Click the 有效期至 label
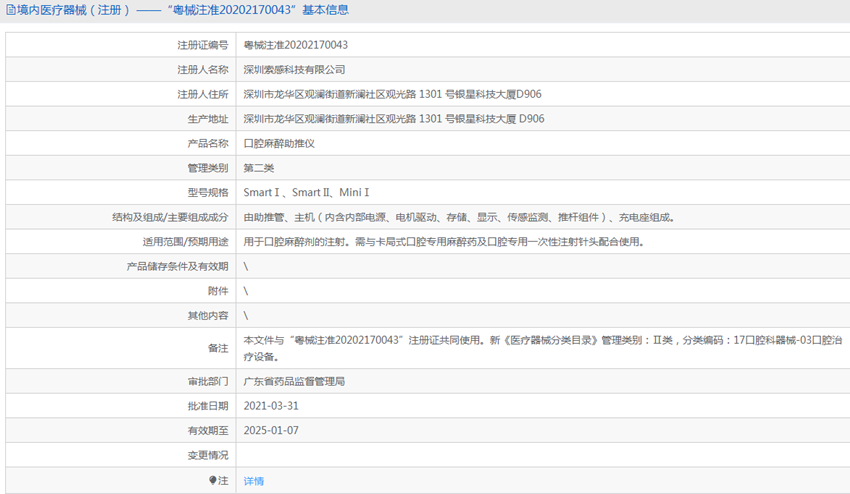The image size is (850, 494). 208,431
